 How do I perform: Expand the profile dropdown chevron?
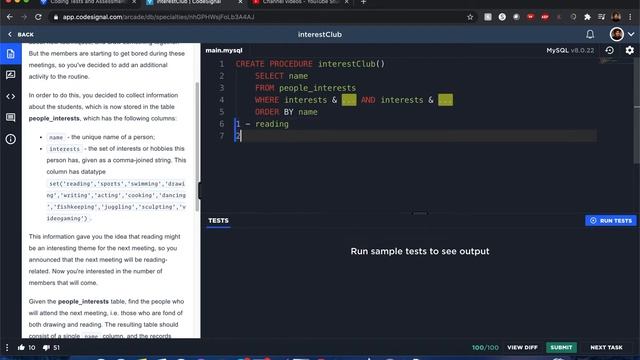(631, 34)
